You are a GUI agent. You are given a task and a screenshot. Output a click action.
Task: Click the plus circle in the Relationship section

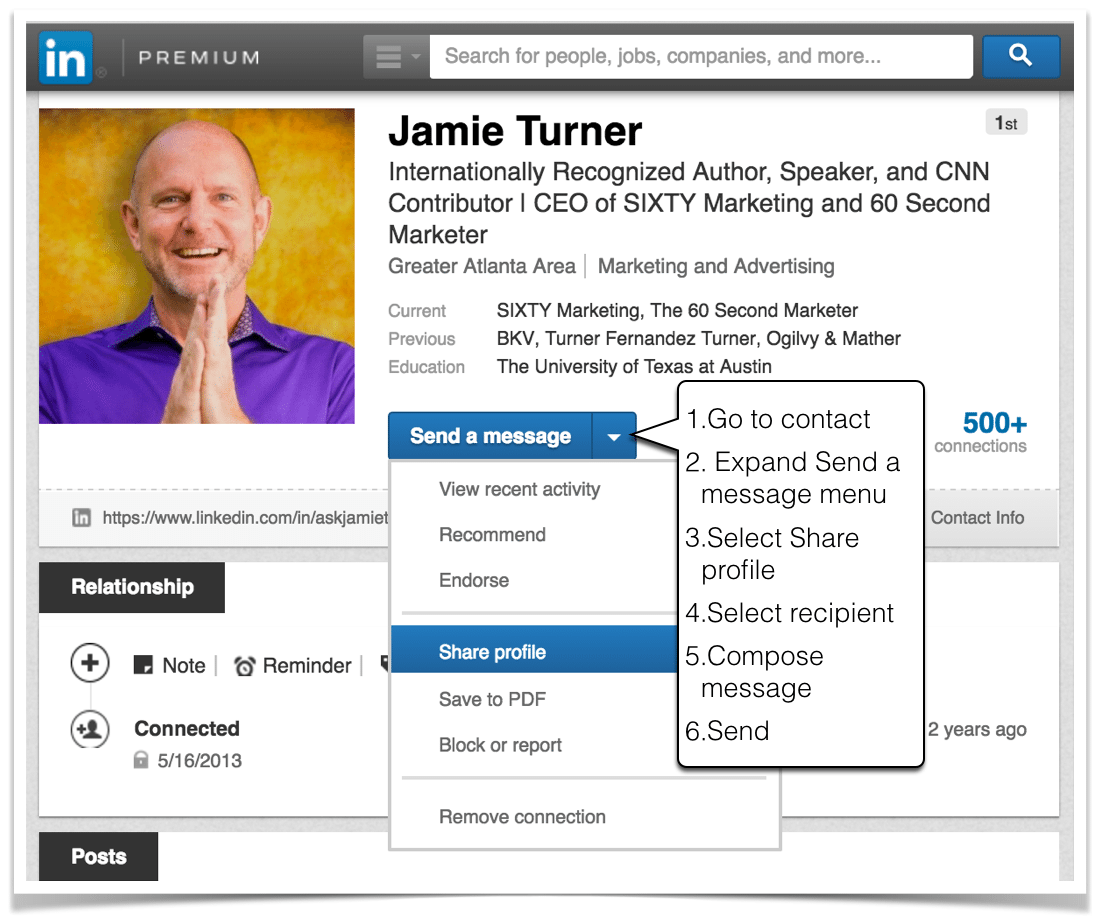90,663
